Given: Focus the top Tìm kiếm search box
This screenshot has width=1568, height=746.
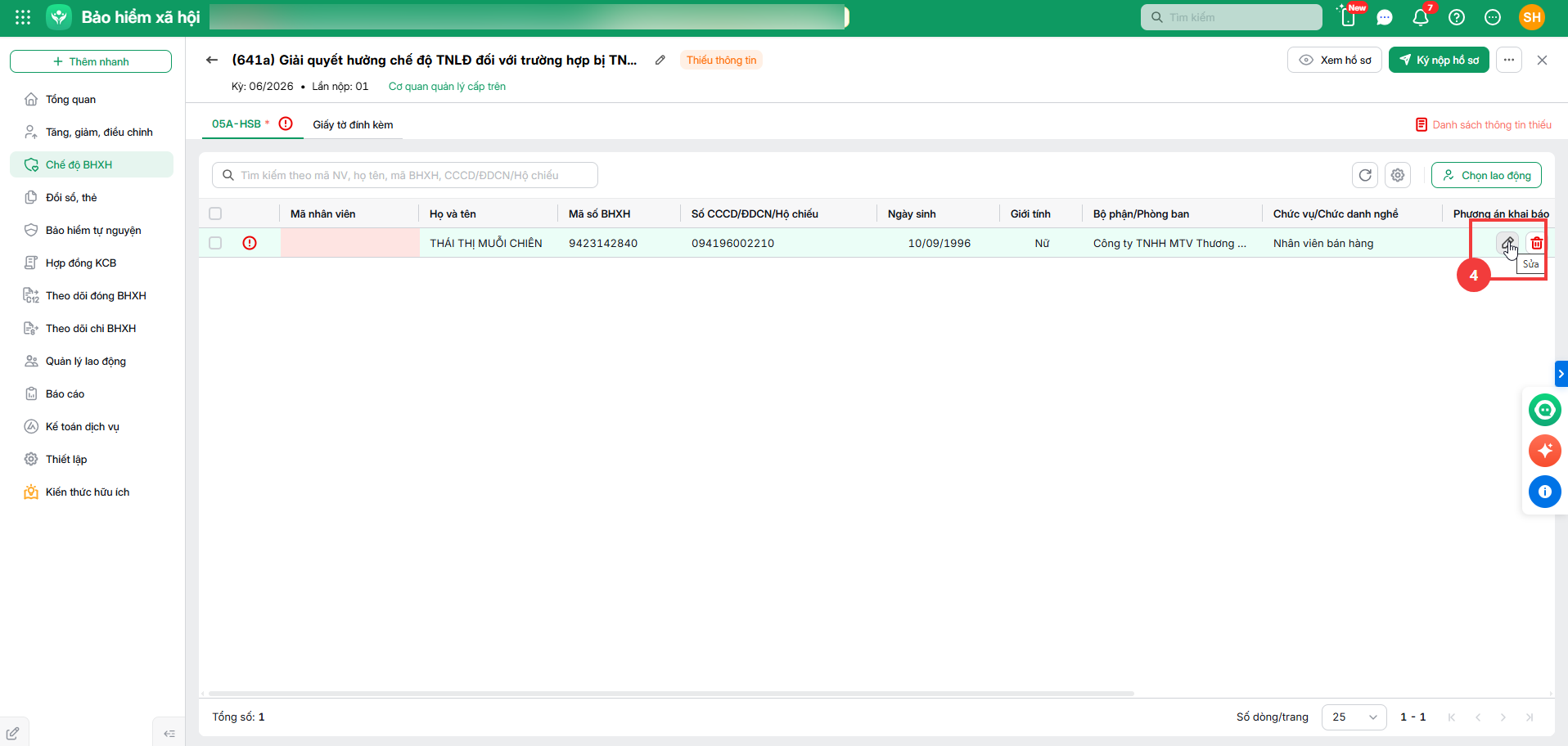Looking at the screenshot, I should [1232, 17].
